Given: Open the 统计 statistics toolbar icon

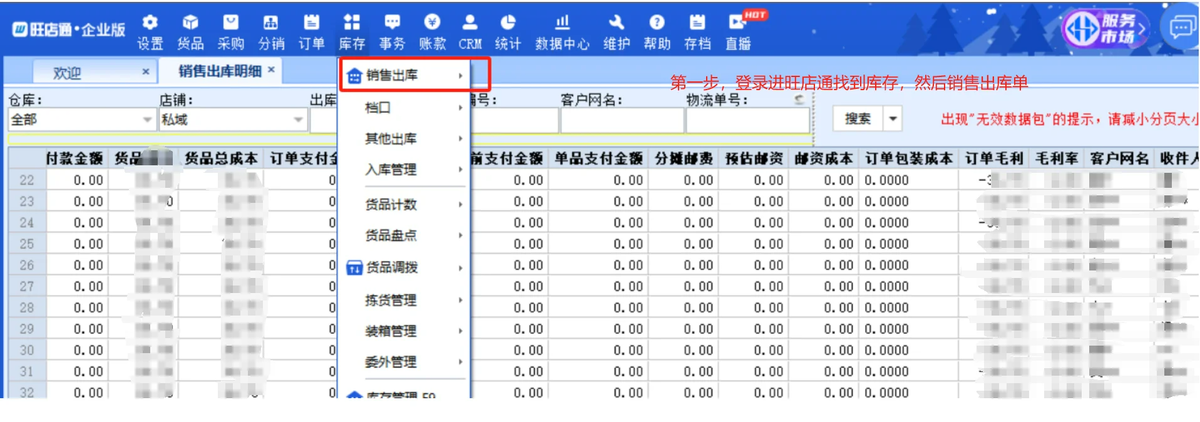Looking at the screenshot, I should [508, 32].
